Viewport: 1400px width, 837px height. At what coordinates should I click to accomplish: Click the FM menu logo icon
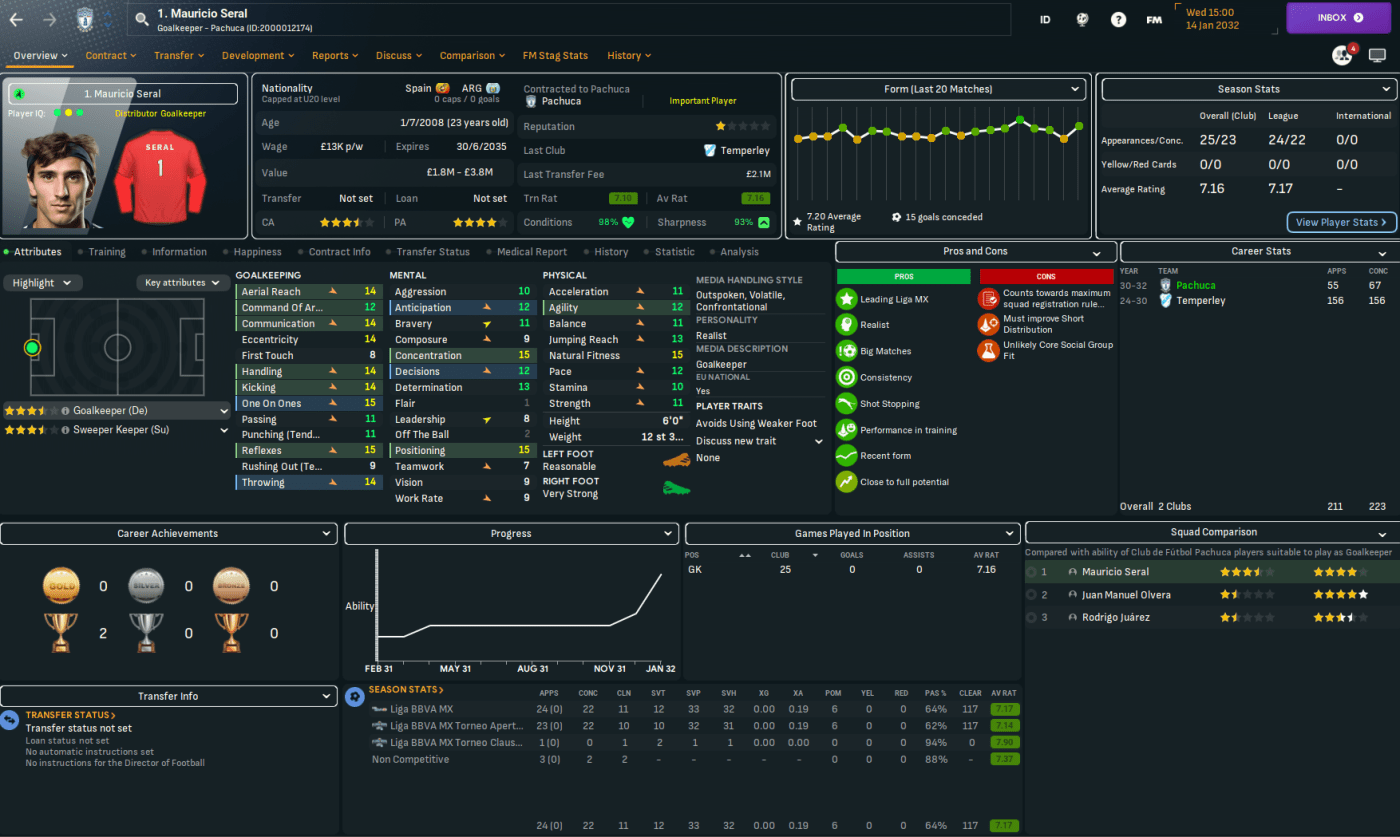tap(1154, 19)
